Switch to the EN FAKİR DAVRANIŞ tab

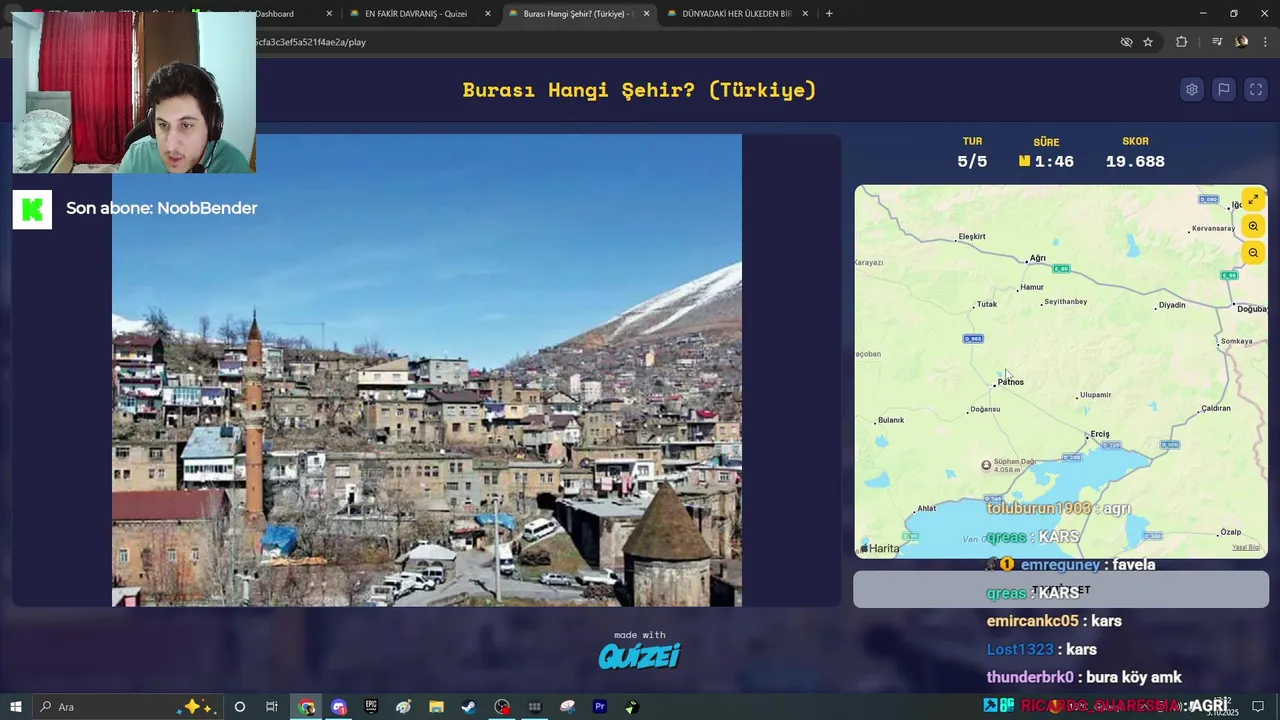point(416,14)
